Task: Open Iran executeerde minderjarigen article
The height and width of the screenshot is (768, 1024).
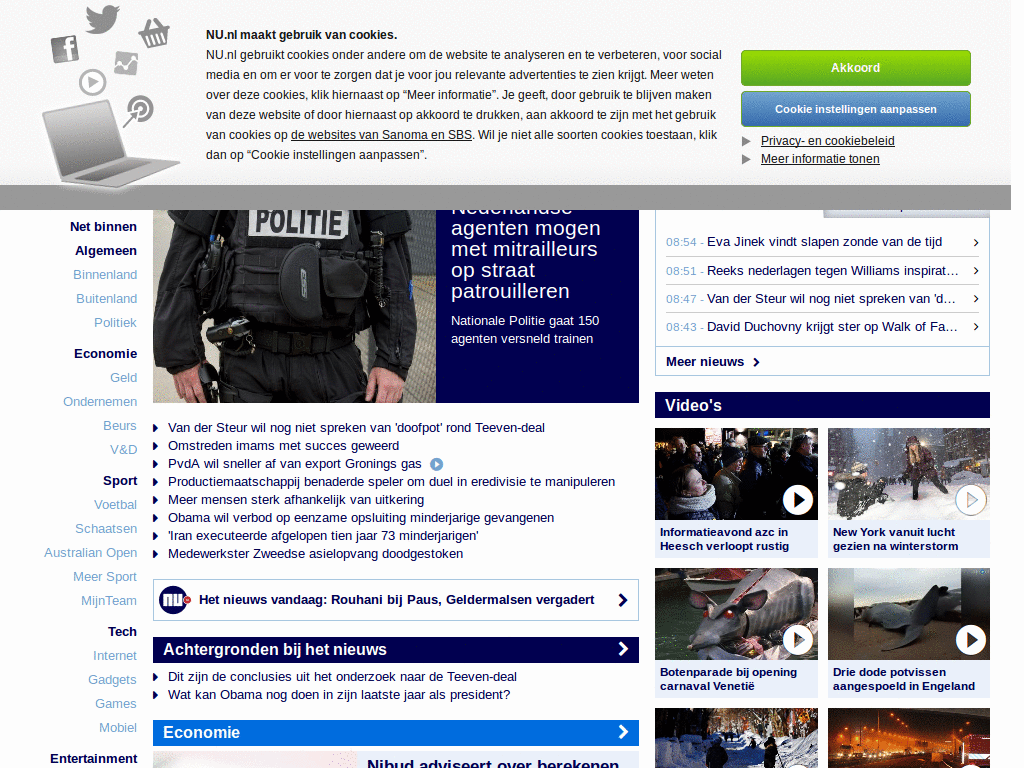Action: [x=323, y=536]
